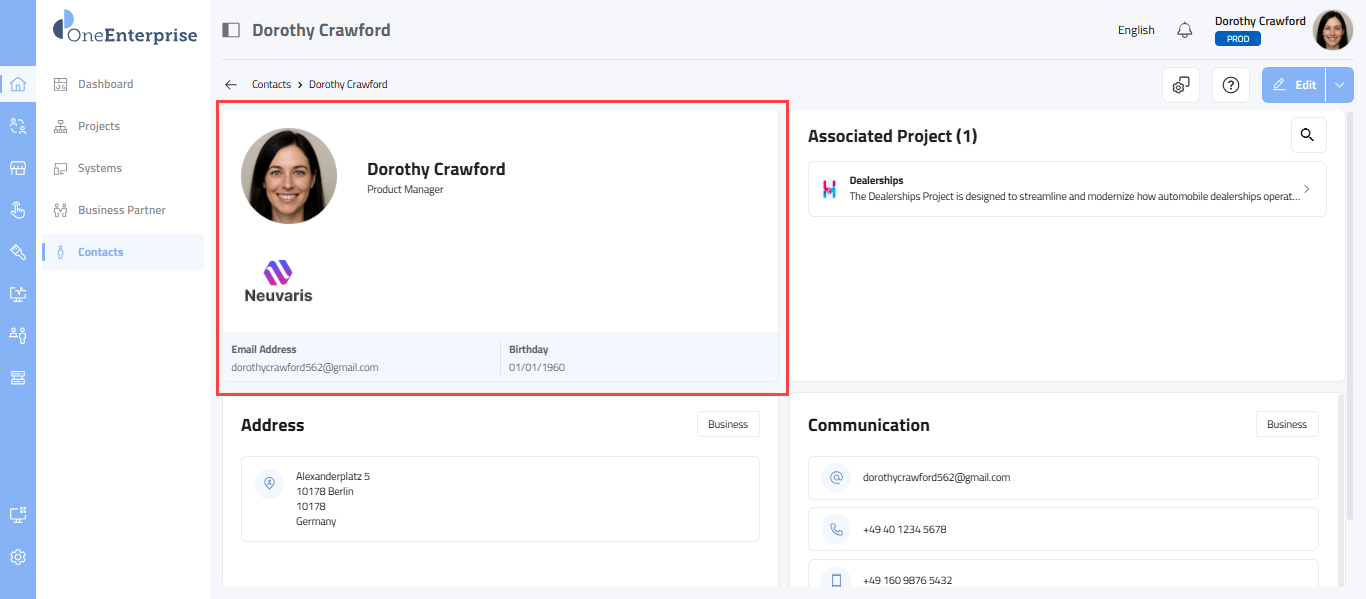Image resolution: width=1366 pixels, height=599 pixels.
Task: Click the notification bell icon
Action: (x=1185, y=30)
